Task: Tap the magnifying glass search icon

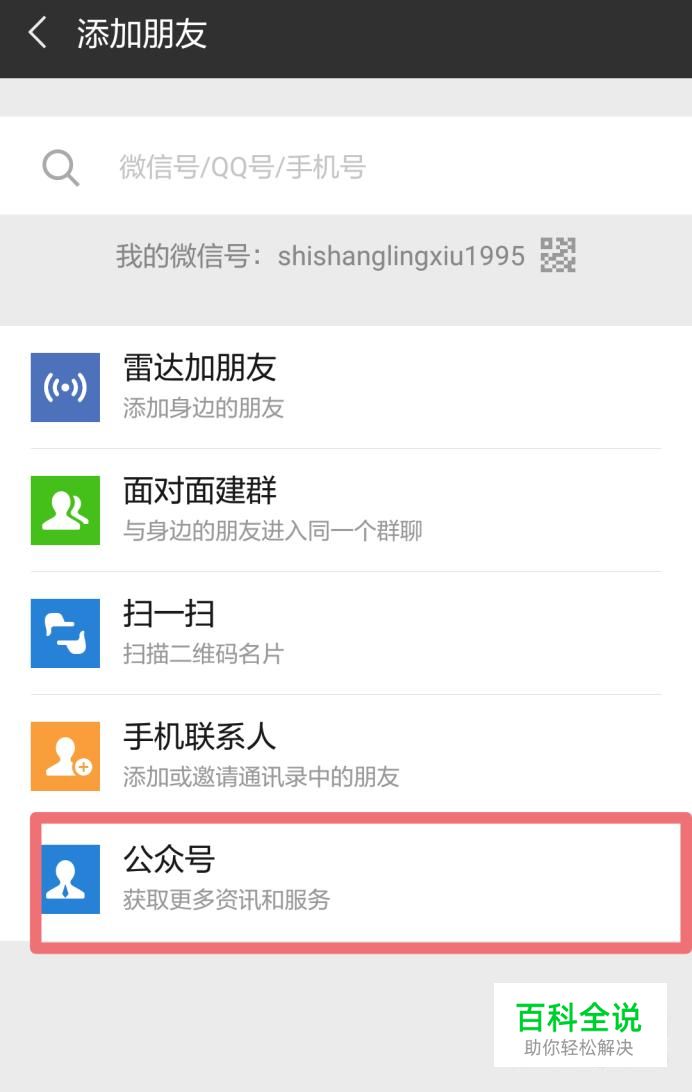Action: 61,168
